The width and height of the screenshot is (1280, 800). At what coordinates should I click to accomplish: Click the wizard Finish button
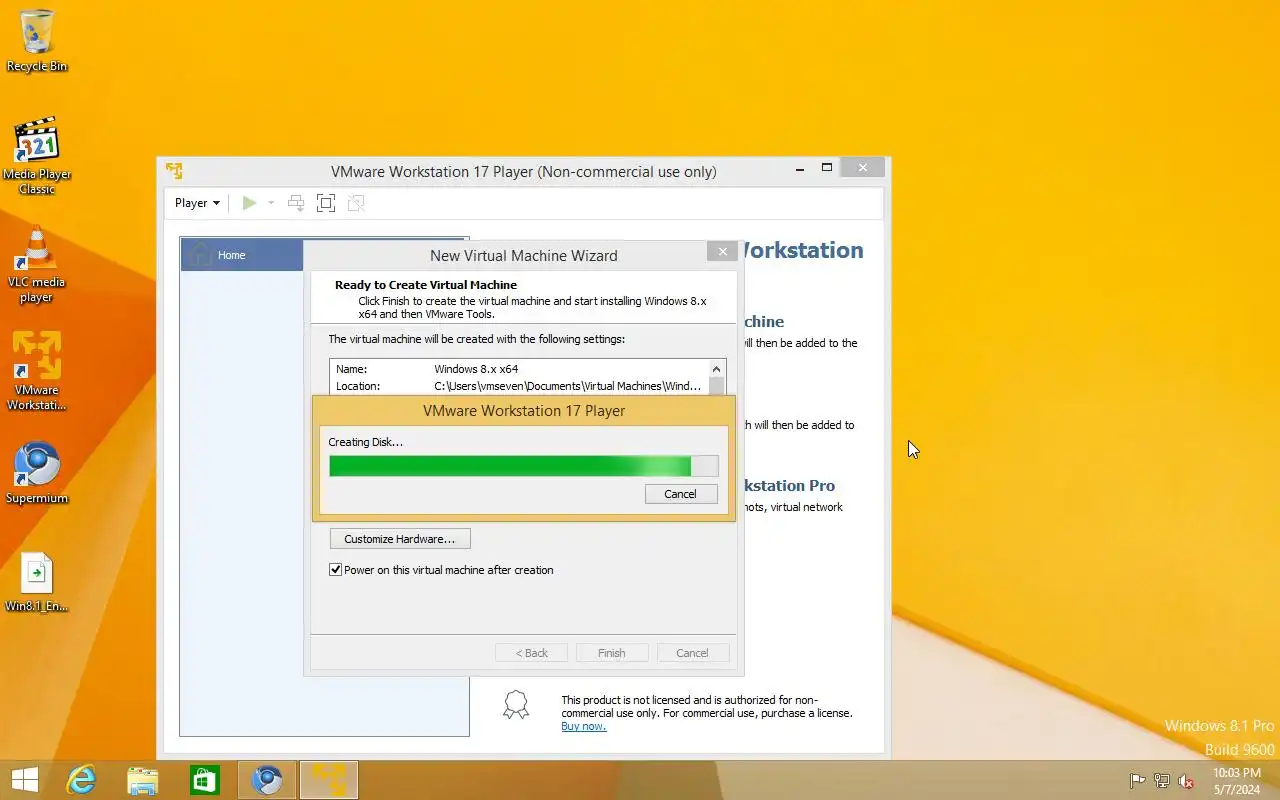(x=612, y=653)
